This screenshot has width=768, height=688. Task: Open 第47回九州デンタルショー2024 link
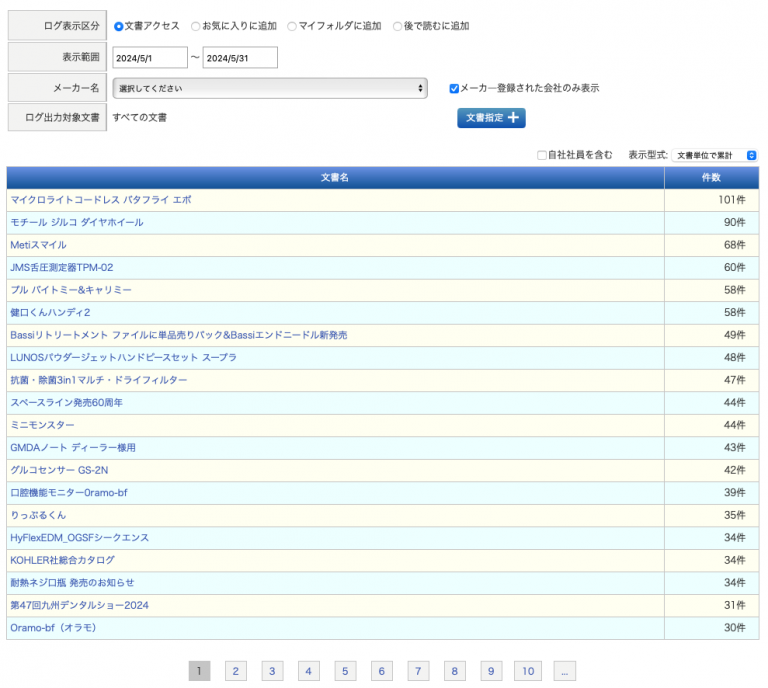tap(79, 605)
